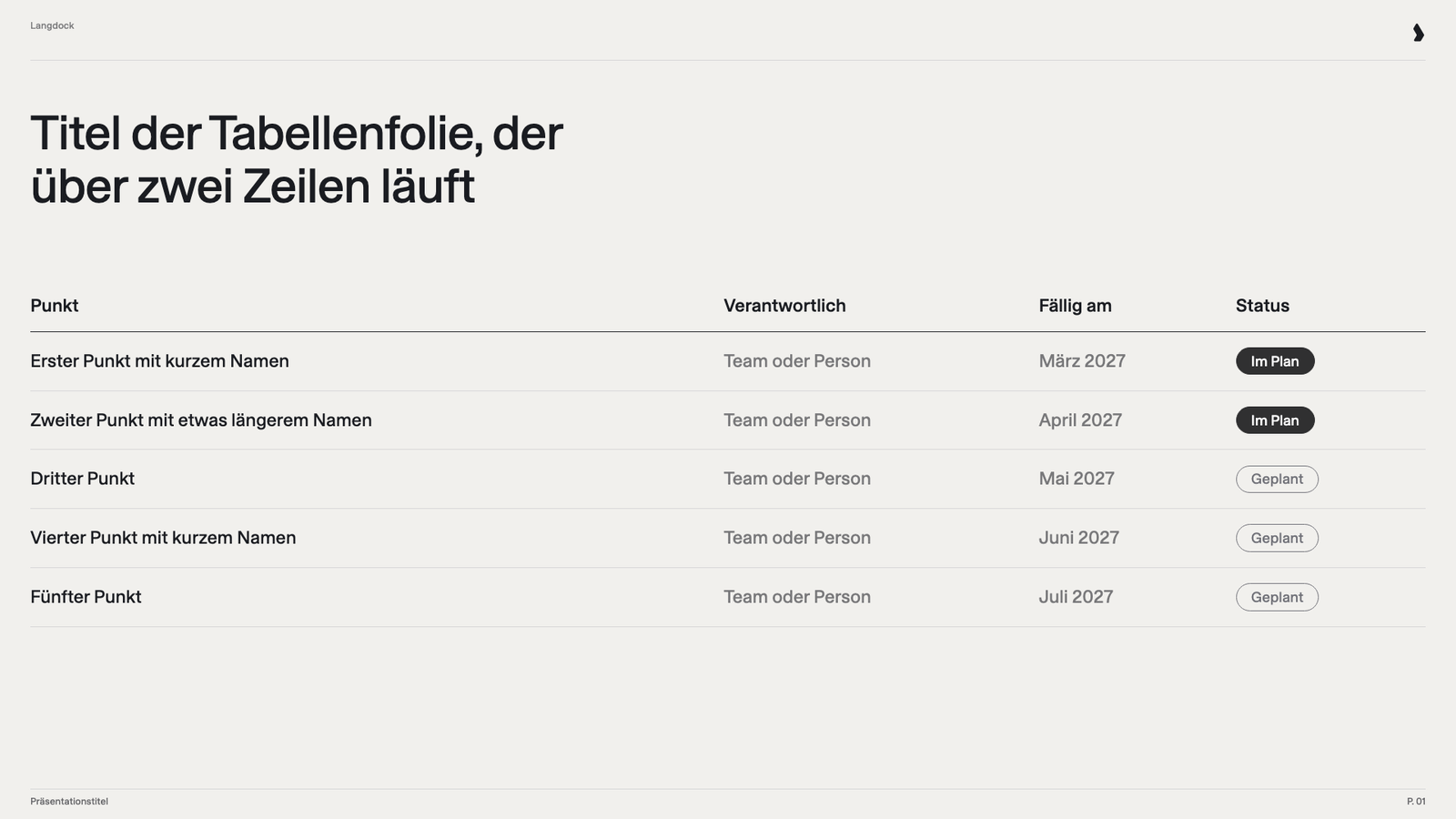Select the slide title 'Titel der Tabellenfolie'

click(297, 160)
